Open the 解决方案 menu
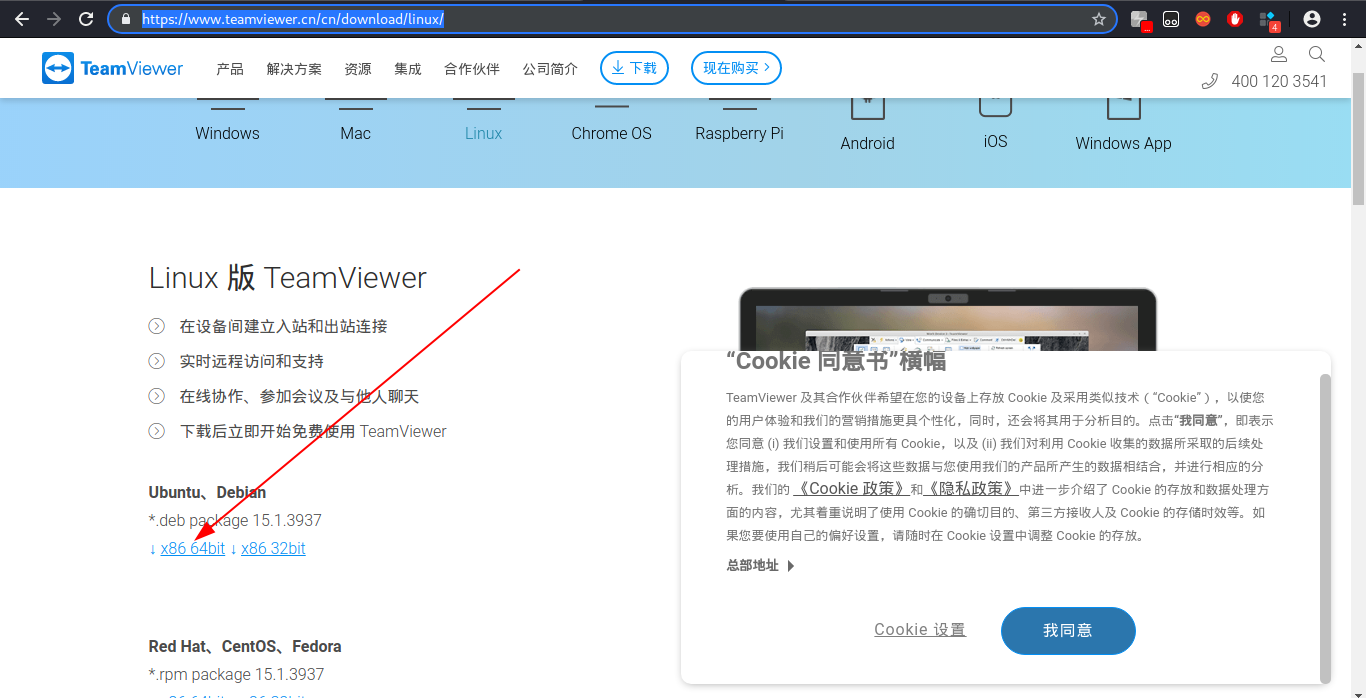The height and width of the screenshot is (698, 1366). click(294, 69)
